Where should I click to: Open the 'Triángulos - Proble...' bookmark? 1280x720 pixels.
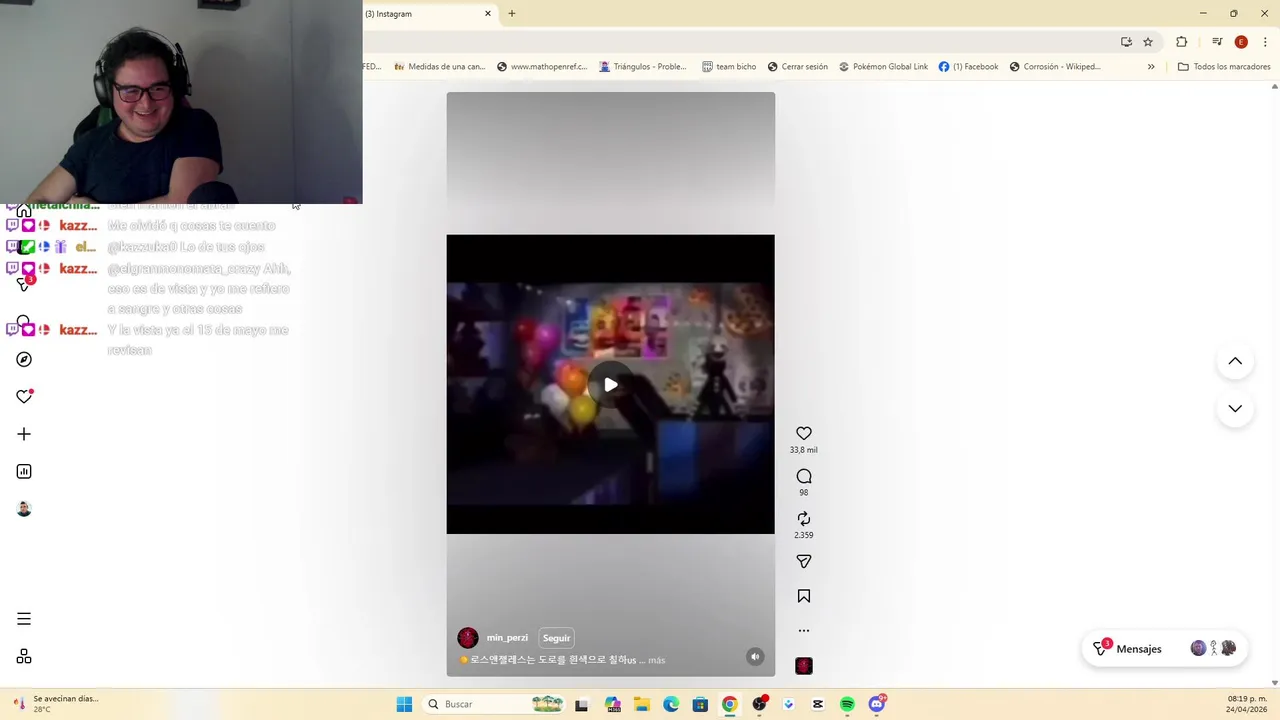tap(643, 67)
